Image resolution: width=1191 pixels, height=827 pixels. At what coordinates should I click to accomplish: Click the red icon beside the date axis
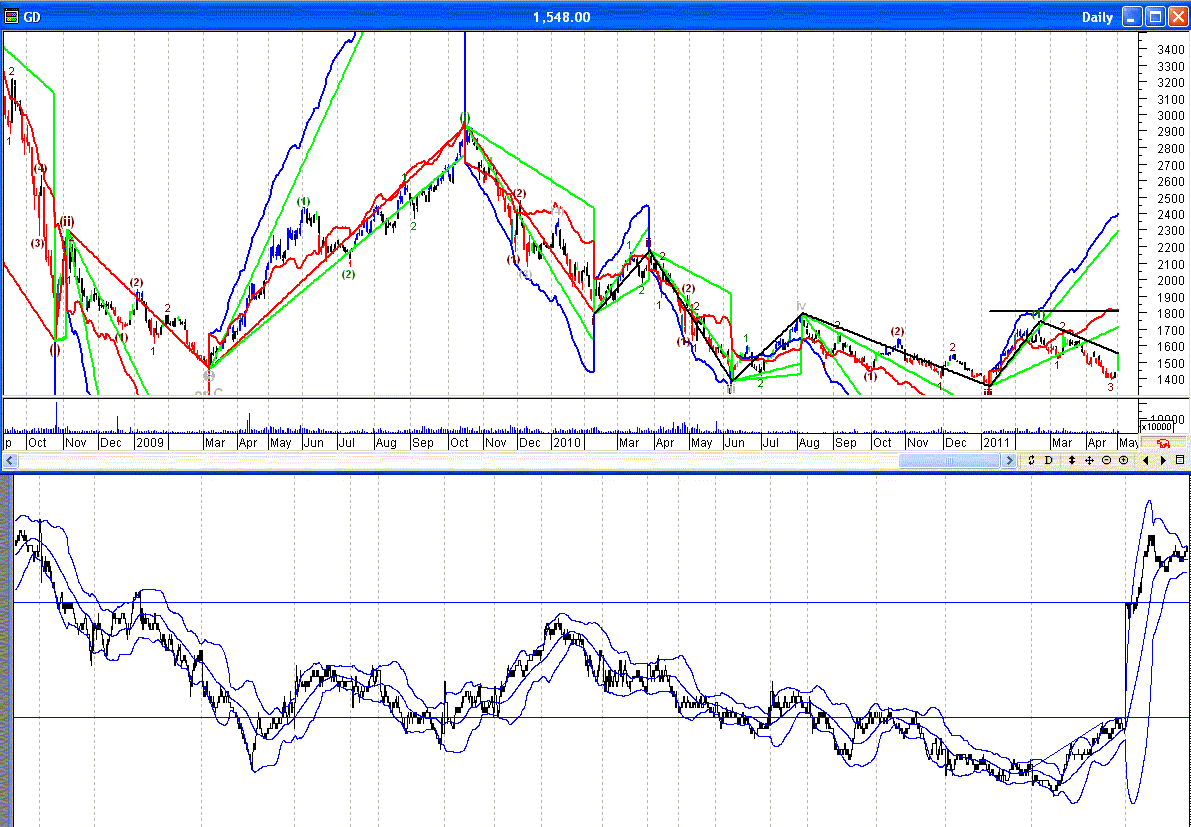(1163, 443)
